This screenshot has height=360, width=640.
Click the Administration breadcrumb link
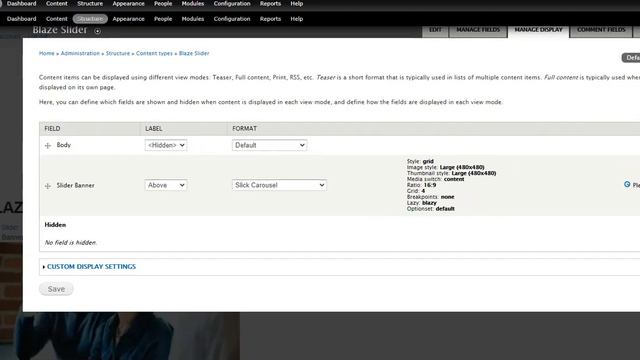80,53
